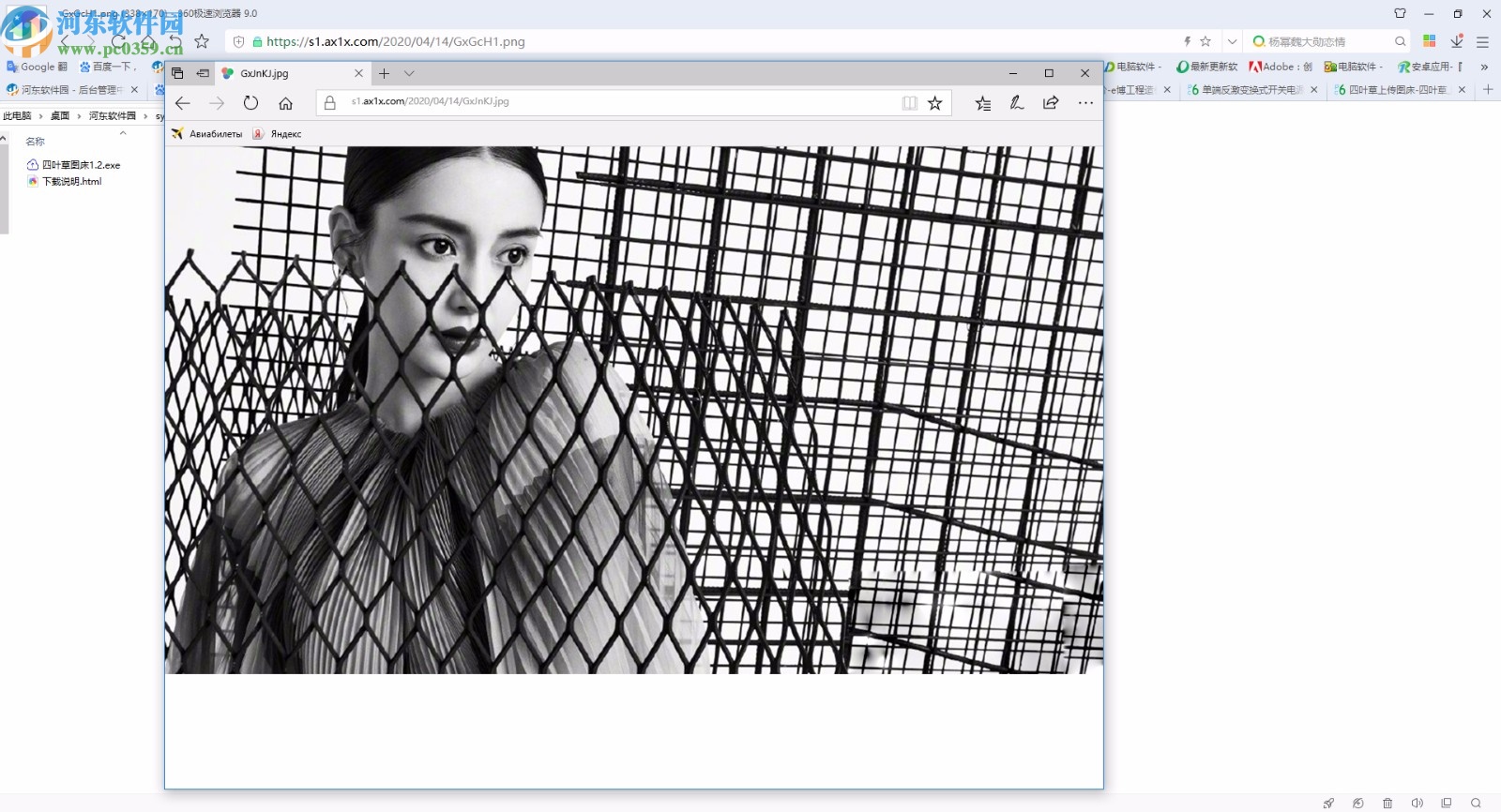The image size is (1501, 812).
Task: Expand 360 address bar history dropdown
Action: pos(1232,41)
